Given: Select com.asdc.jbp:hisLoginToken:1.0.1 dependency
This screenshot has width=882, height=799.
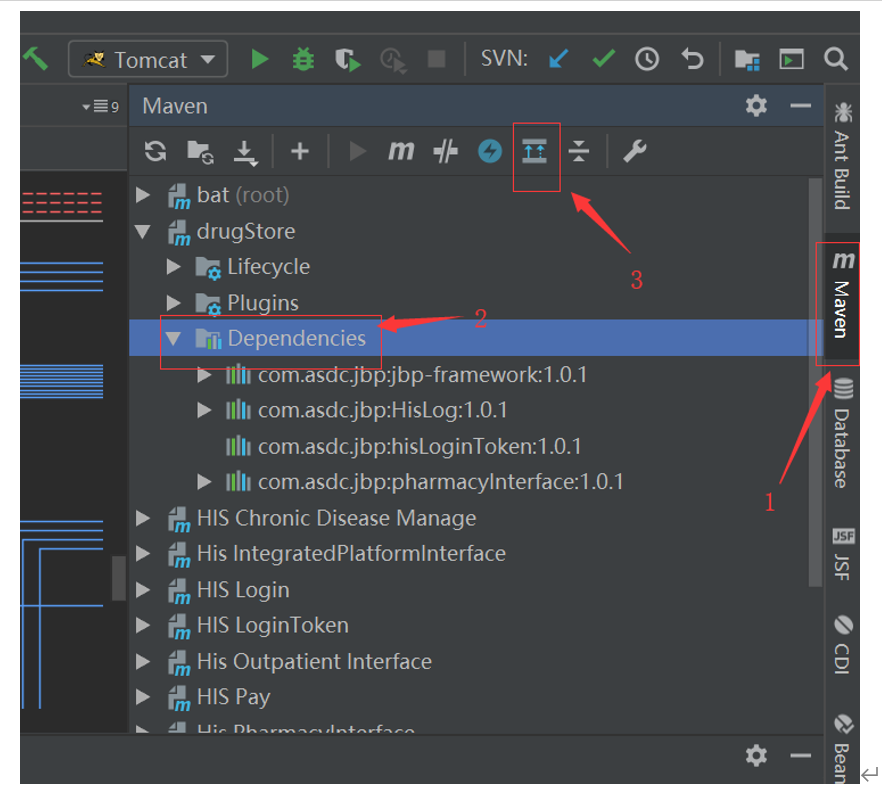Looking at the screenshot, I should (x=419, y=446).
